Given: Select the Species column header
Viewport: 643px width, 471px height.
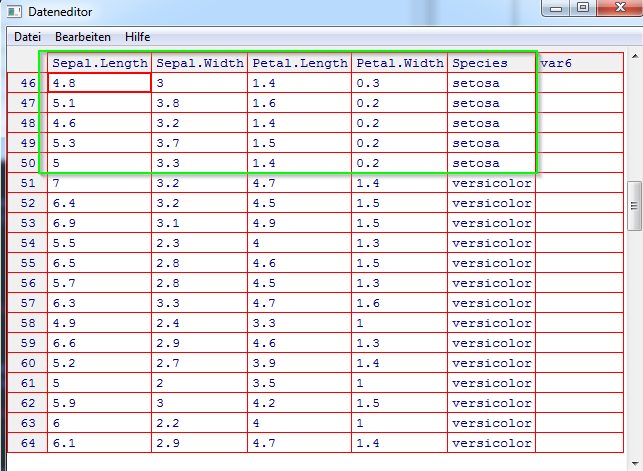Looking at the screenshot, I should [490, 63].
